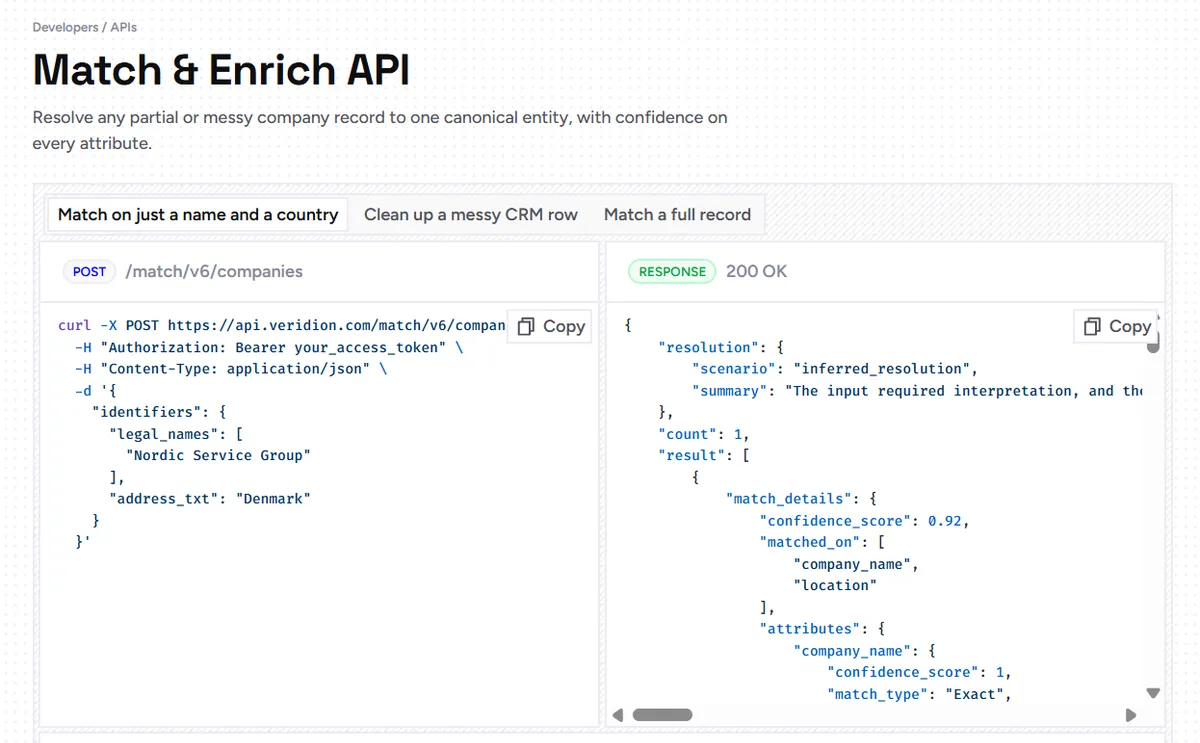Click the RESPONSE status badge
1200x743 pixels.
coord(672,271)
